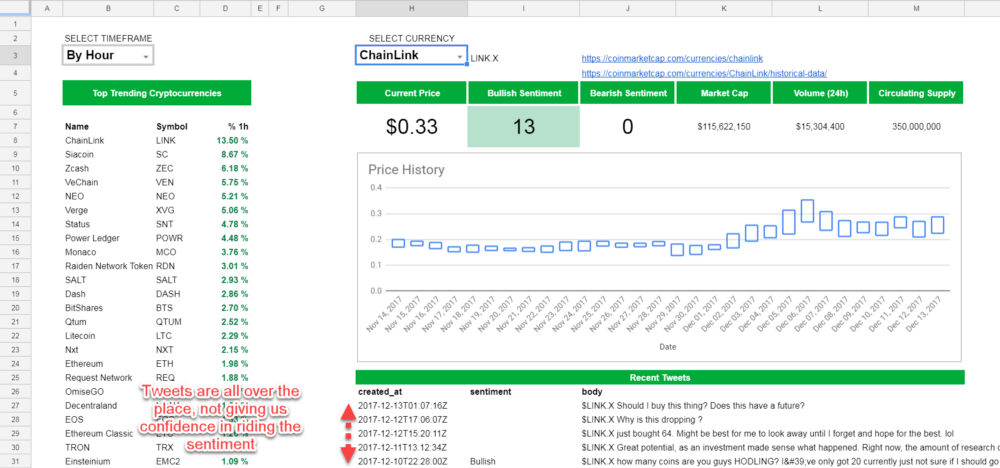Click the 350,000,000 circulating supply cell
The image size is (1000, 468).
[x=916, y=127]
